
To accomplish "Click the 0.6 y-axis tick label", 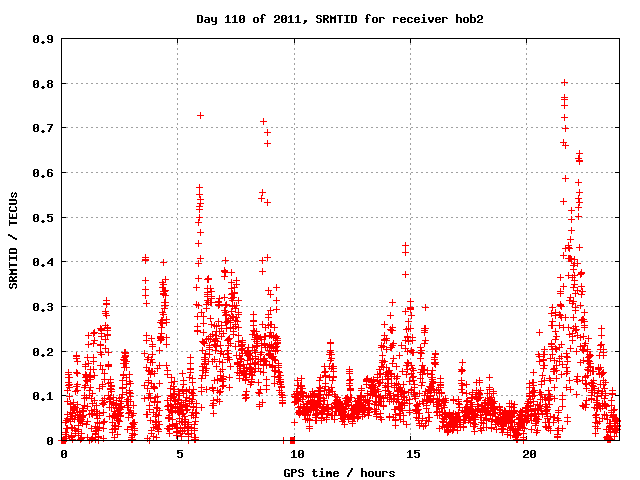I will click(x=44, y=173).
